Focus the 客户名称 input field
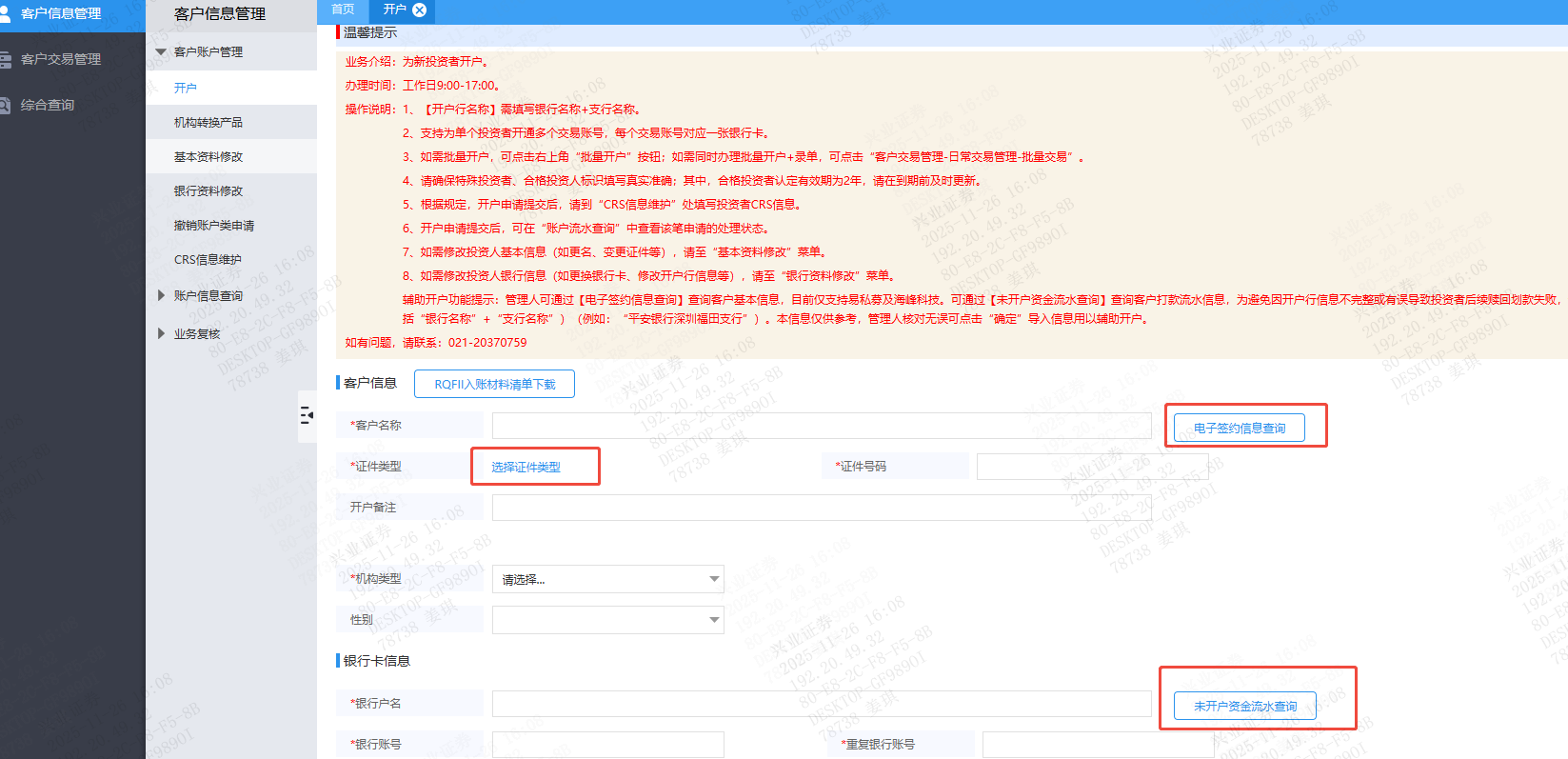1568x759 pixels. (x=822, y=425)
